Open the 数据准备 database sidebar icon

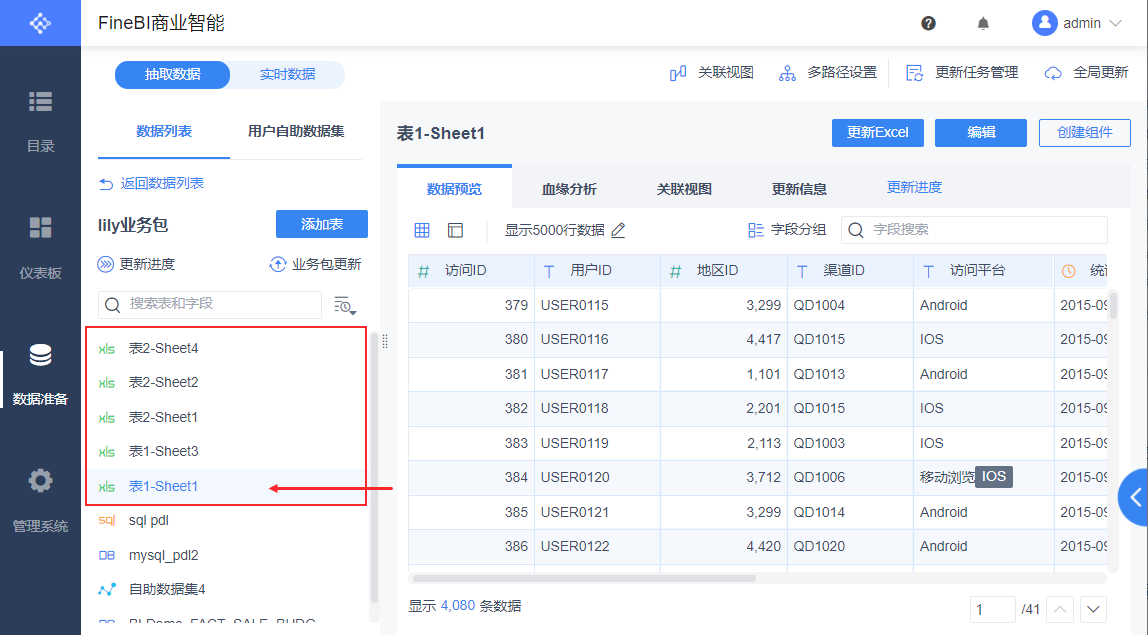coord(40,354)
